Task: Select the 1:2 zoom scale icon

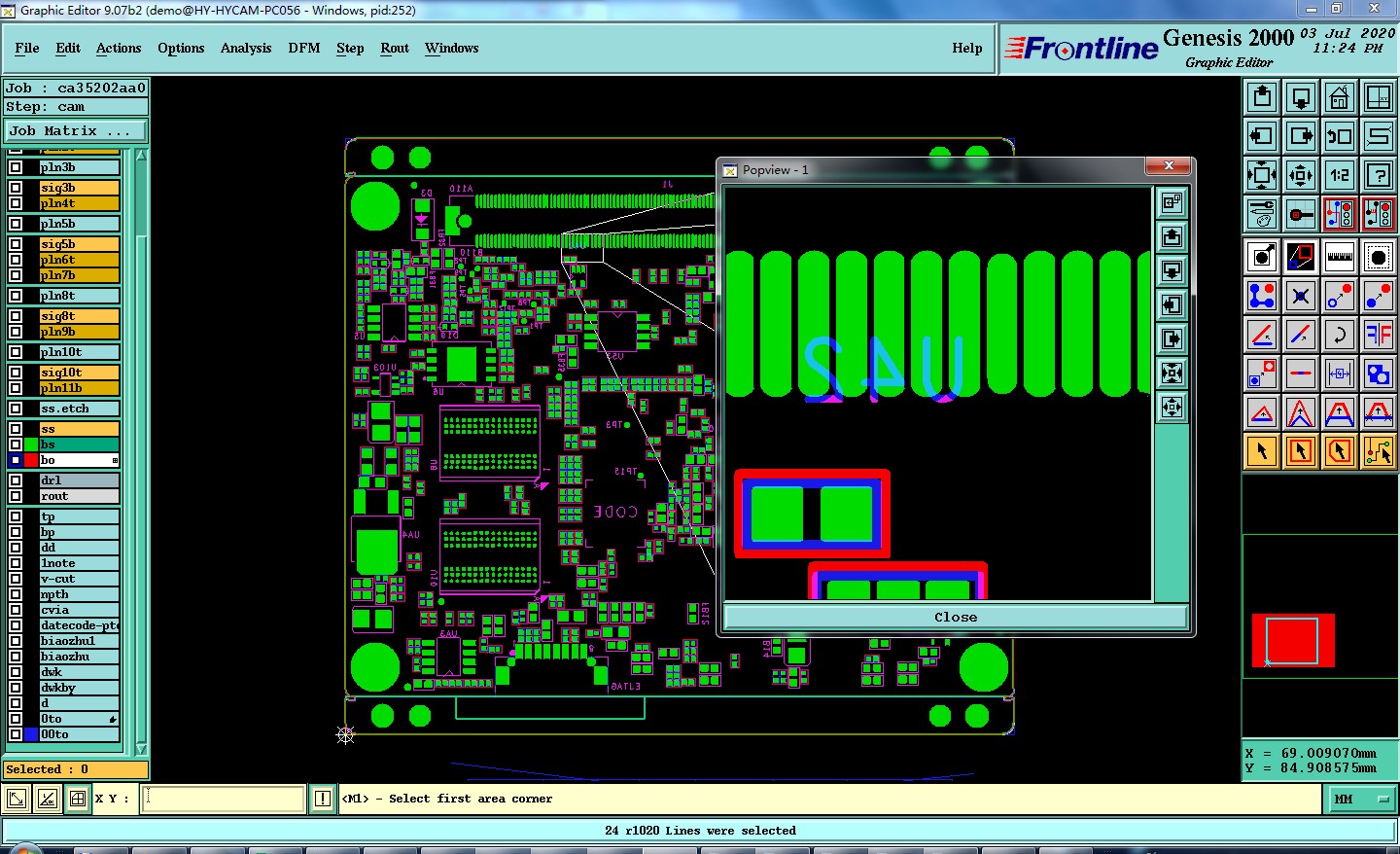Action: pos(1340,175)
